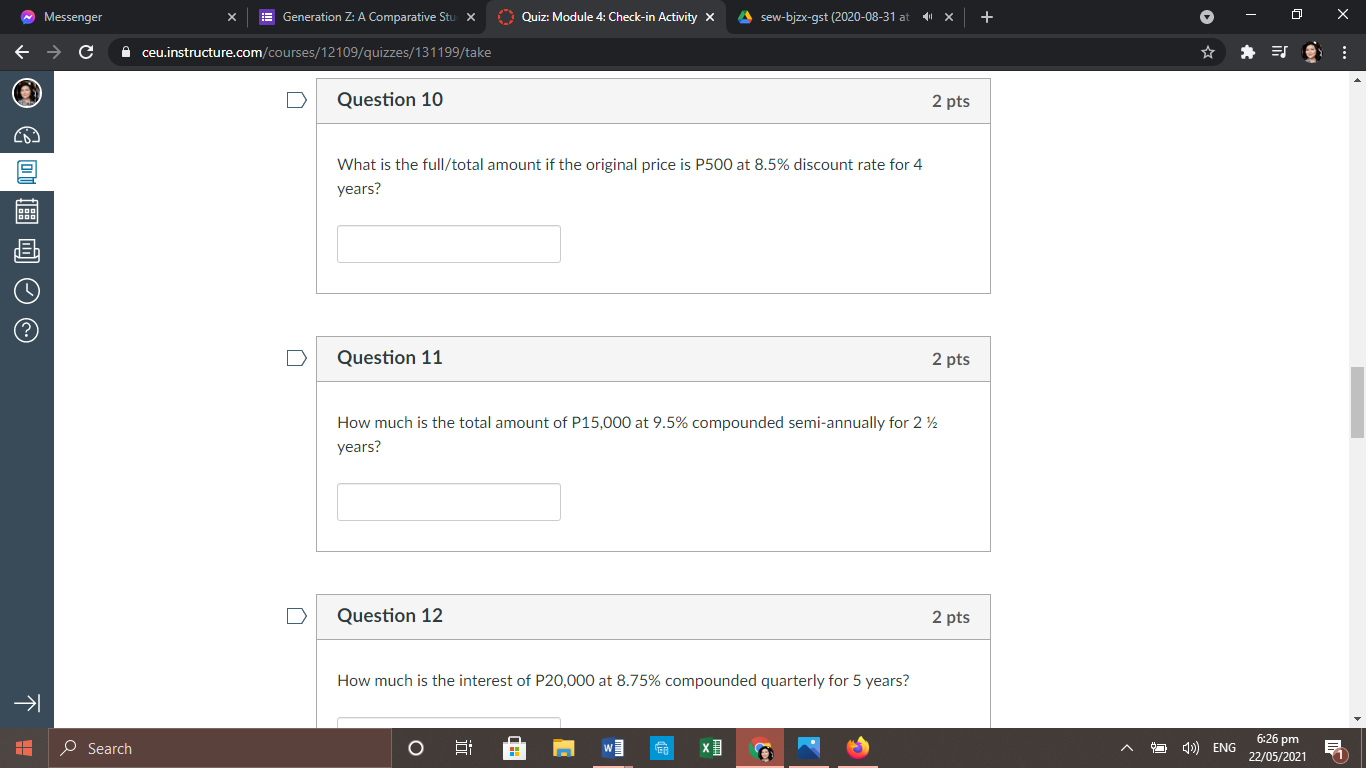Open the blue globe app on taskbar
The height and width of the screenshot is (768, 1366).
pos(661,748)
